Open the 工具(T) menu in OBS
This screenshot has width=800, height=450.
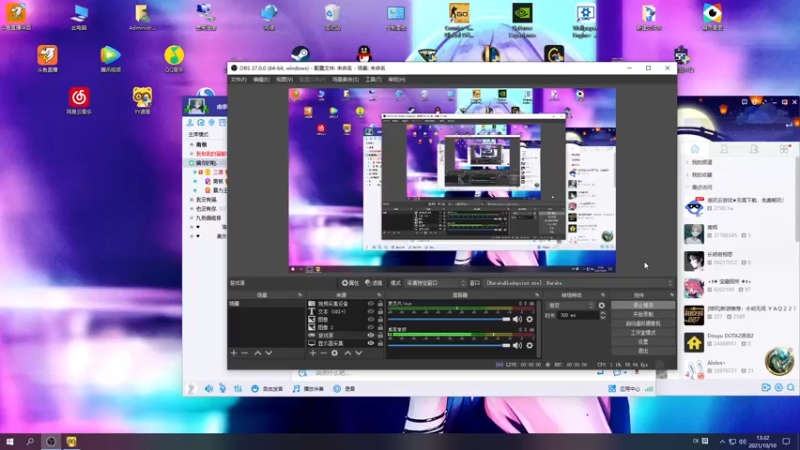tap(372, 79)
